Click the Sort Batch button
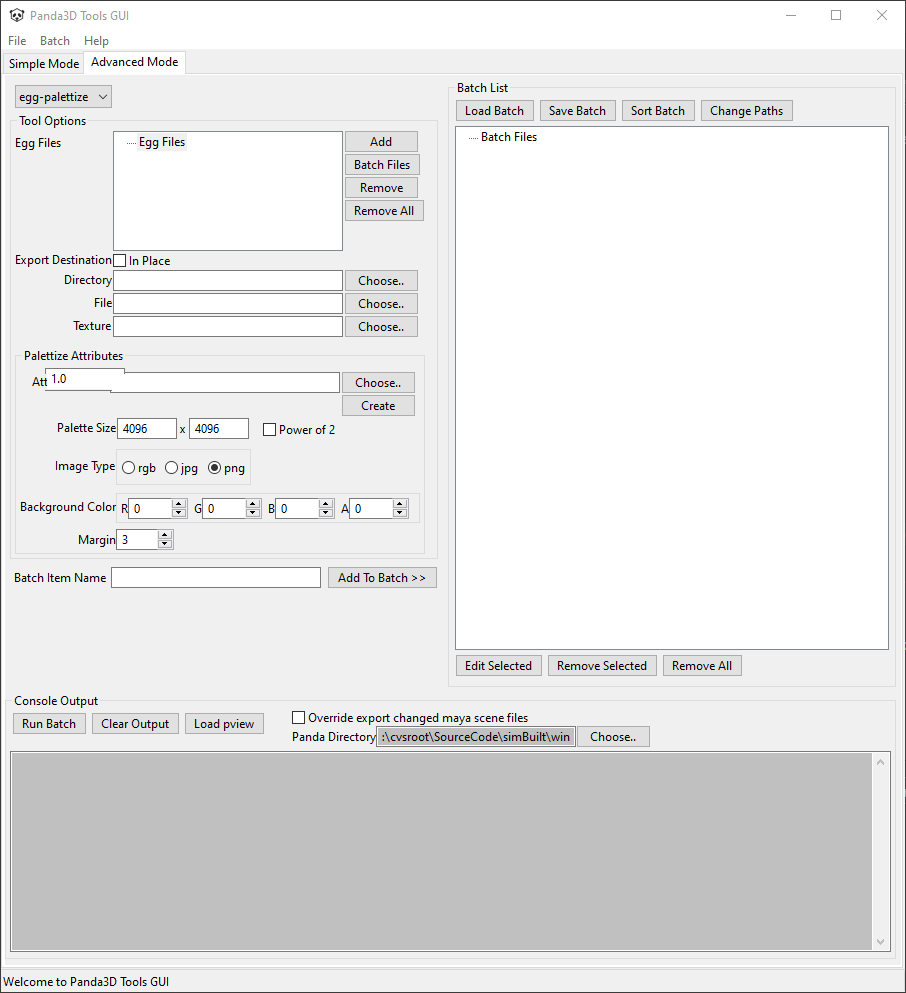 coord(658,111)
